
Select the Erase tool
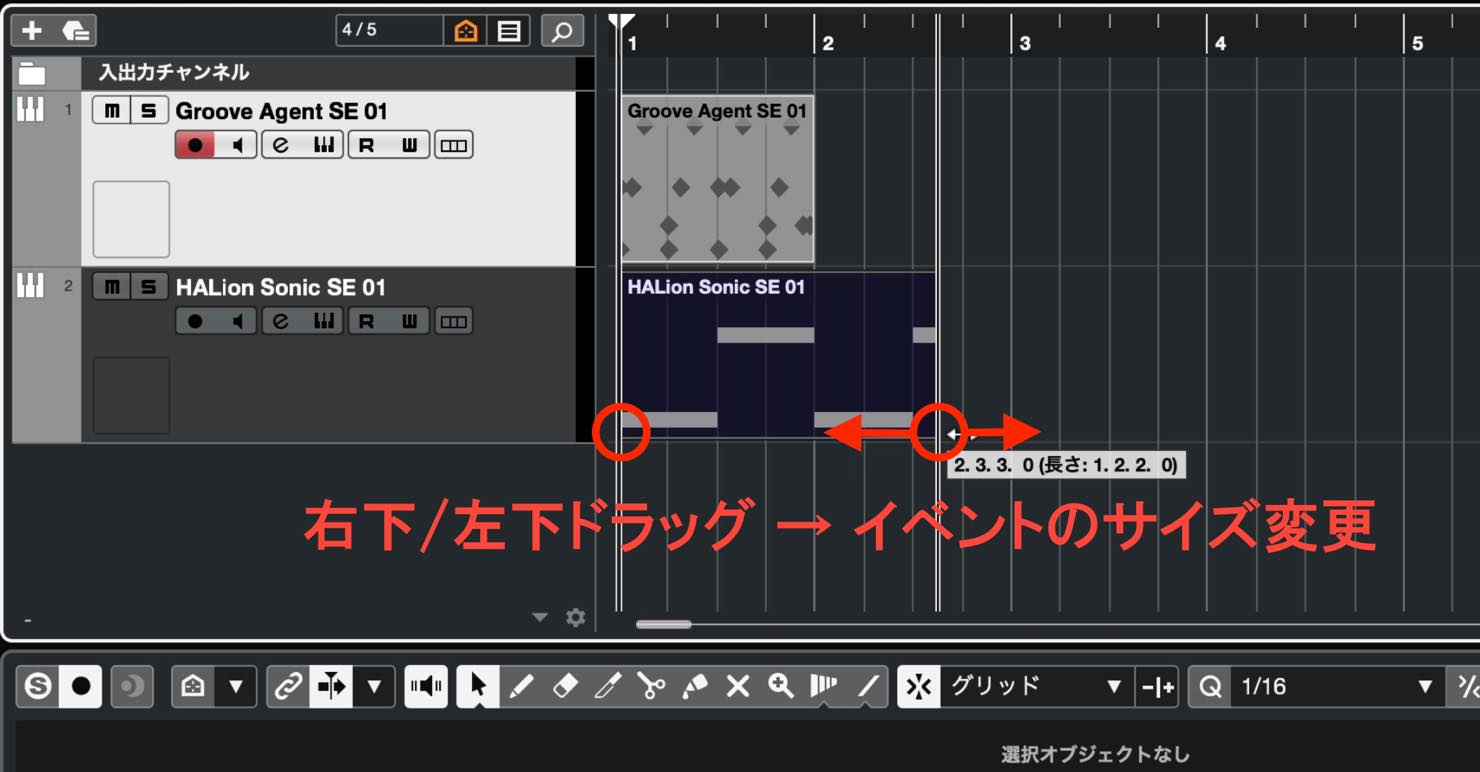coord(565,686)
